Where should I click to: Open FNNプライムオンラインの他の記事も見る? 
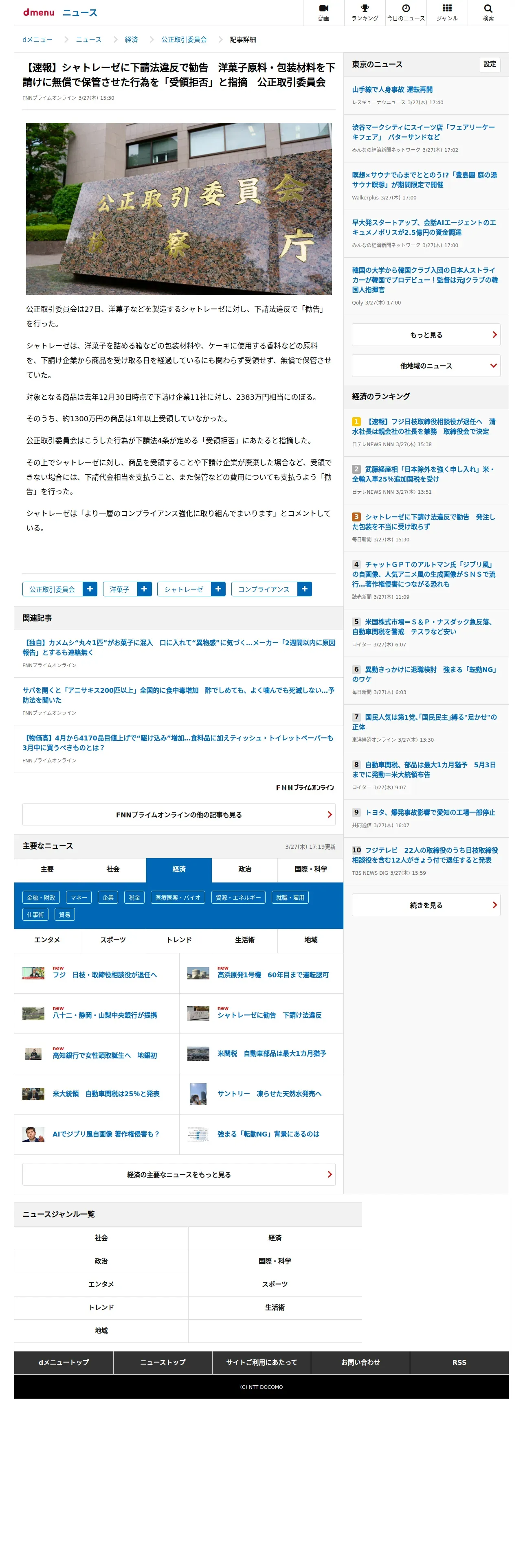tap(178, 815)
